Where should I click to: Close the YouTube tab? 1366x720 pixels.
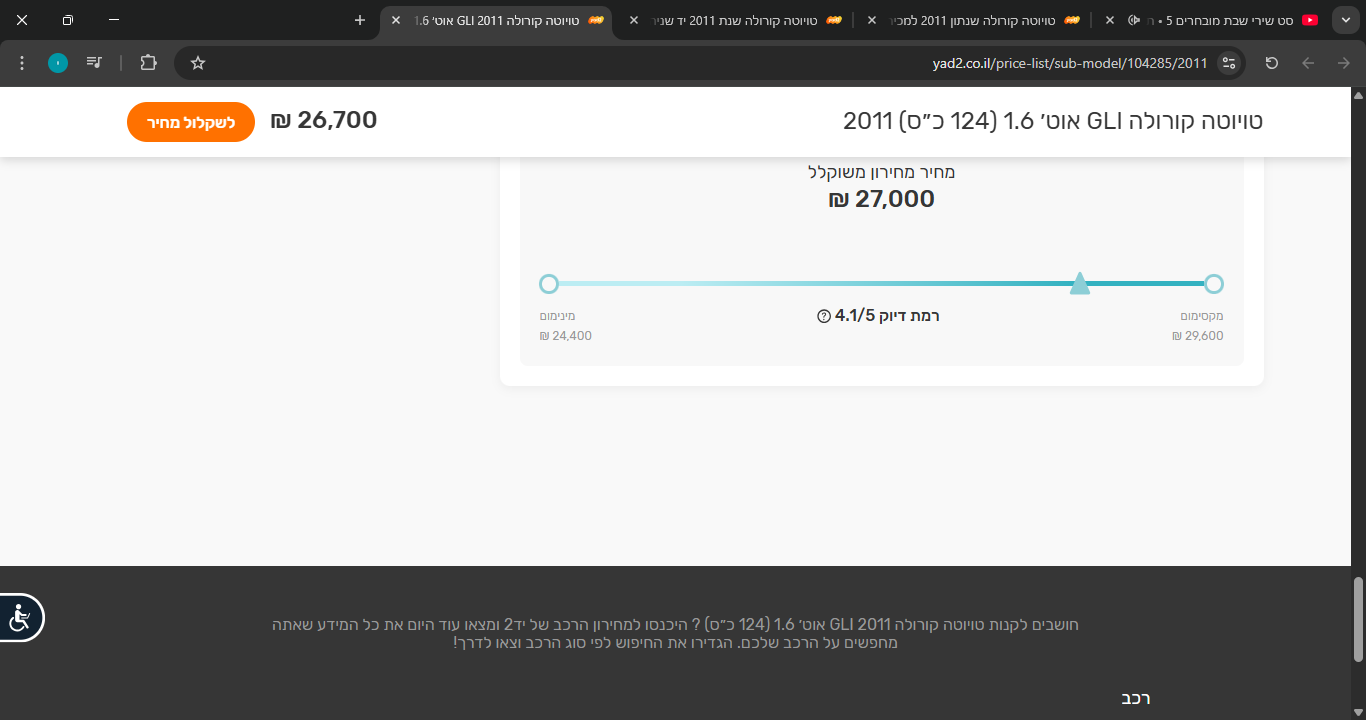point(1110,20)
